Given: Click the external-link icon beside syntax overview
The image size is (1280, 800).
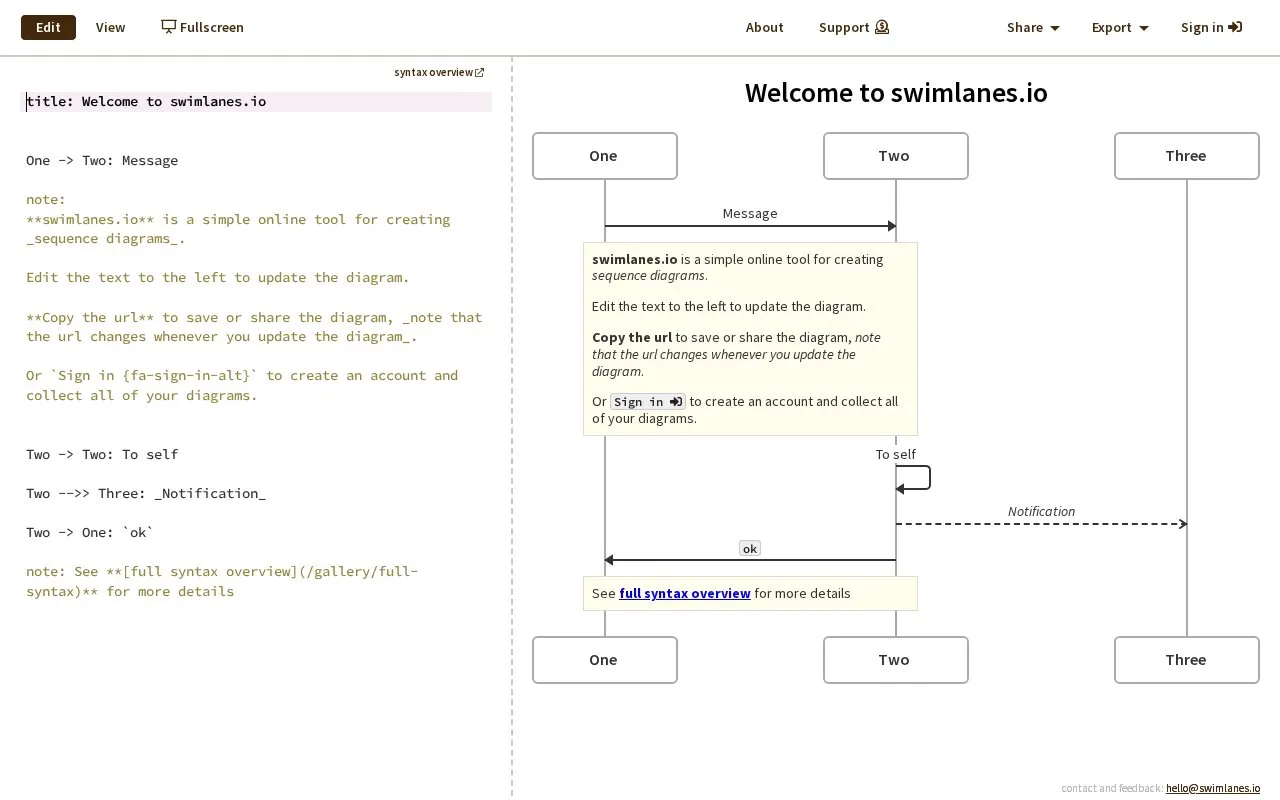Looking at the screenshot, I should coord(480,72).
